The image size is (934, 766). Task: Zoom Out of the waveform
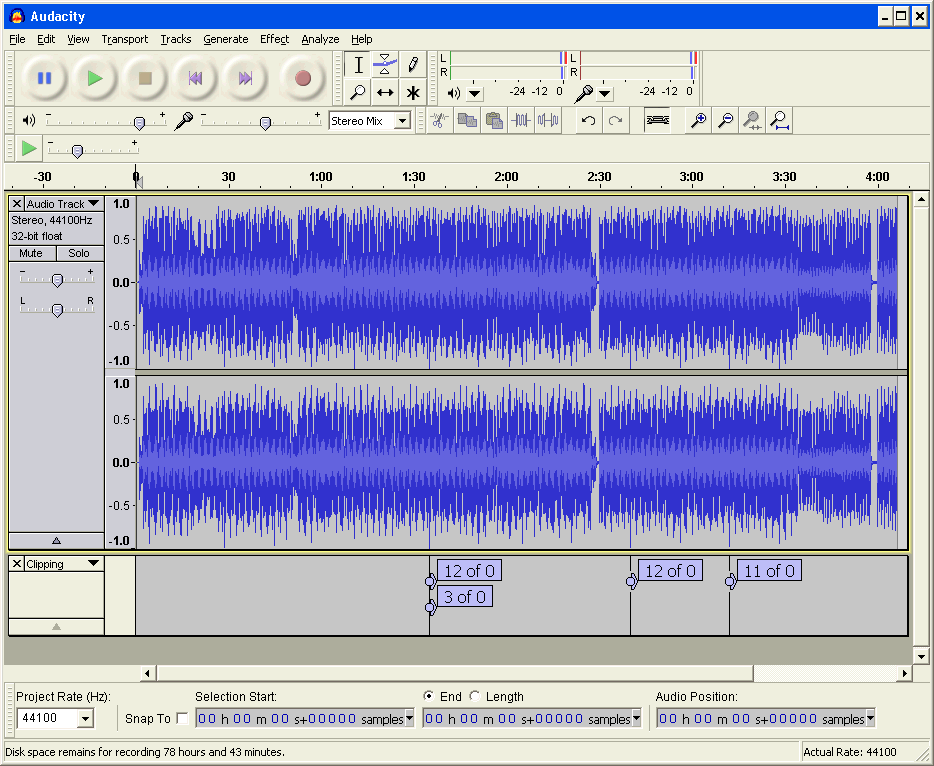(x=725, y=121)
